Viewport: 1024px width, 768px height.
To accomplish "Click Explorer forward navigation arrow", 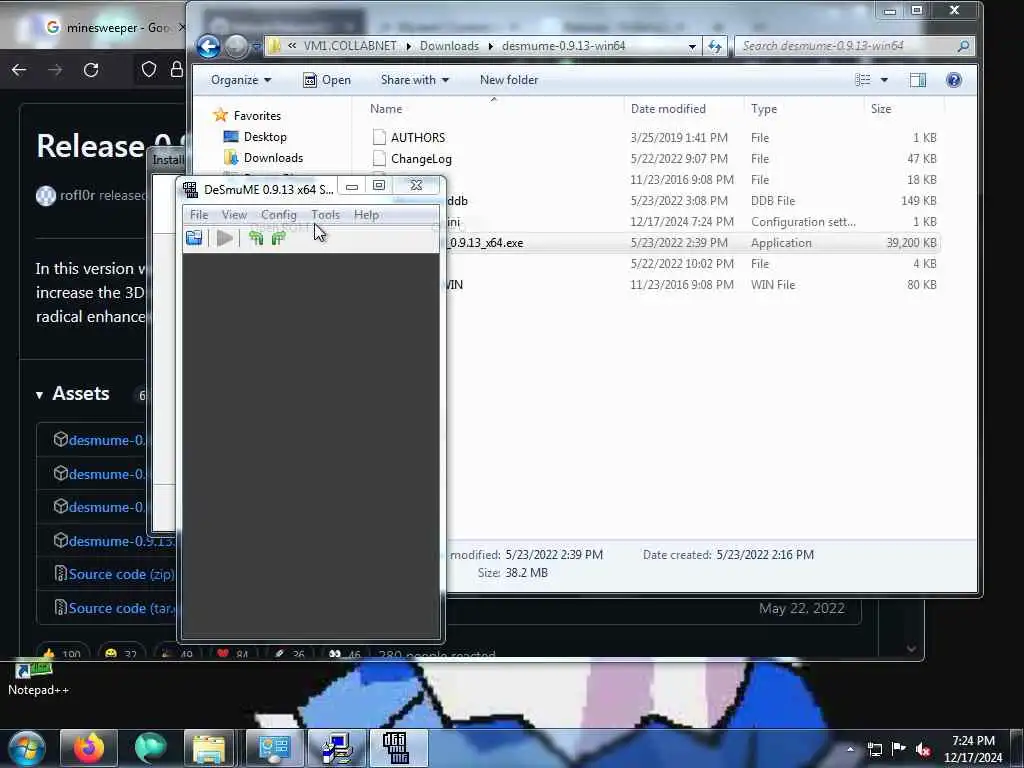I will coord(236,46).
